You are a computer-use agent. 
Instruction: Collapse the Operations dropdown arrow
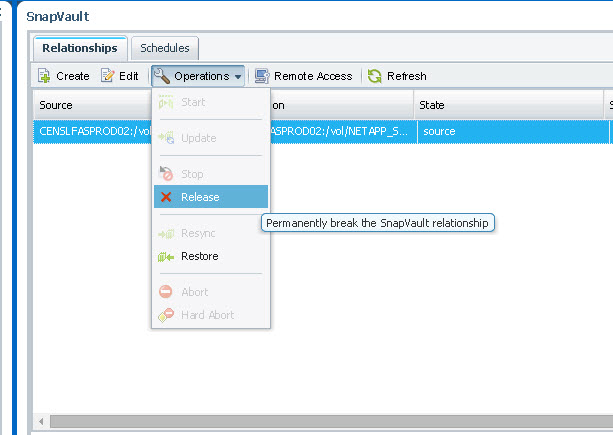[238, 77]
